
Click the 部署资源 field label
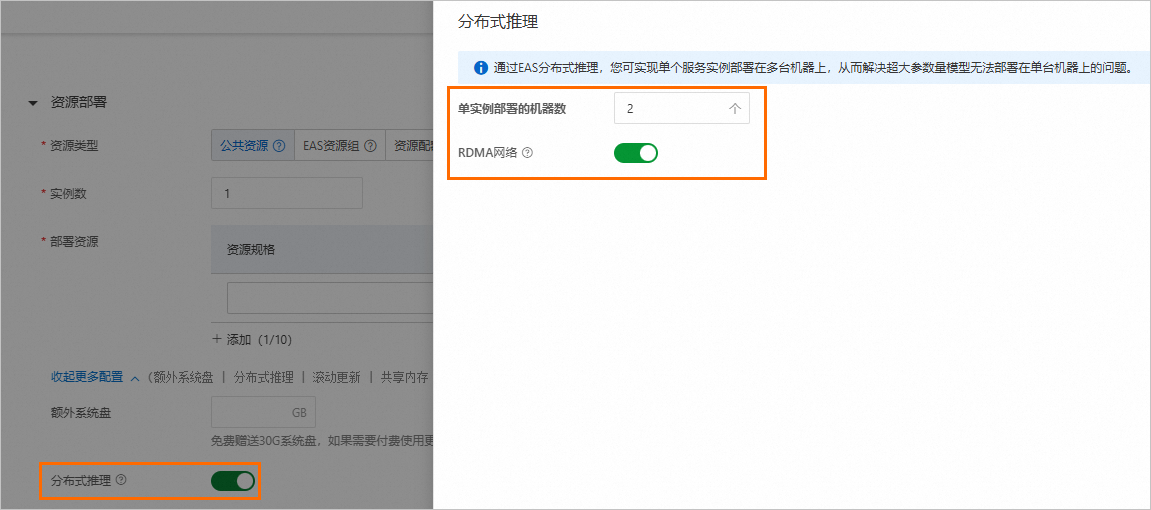click(x=73, y=241)
